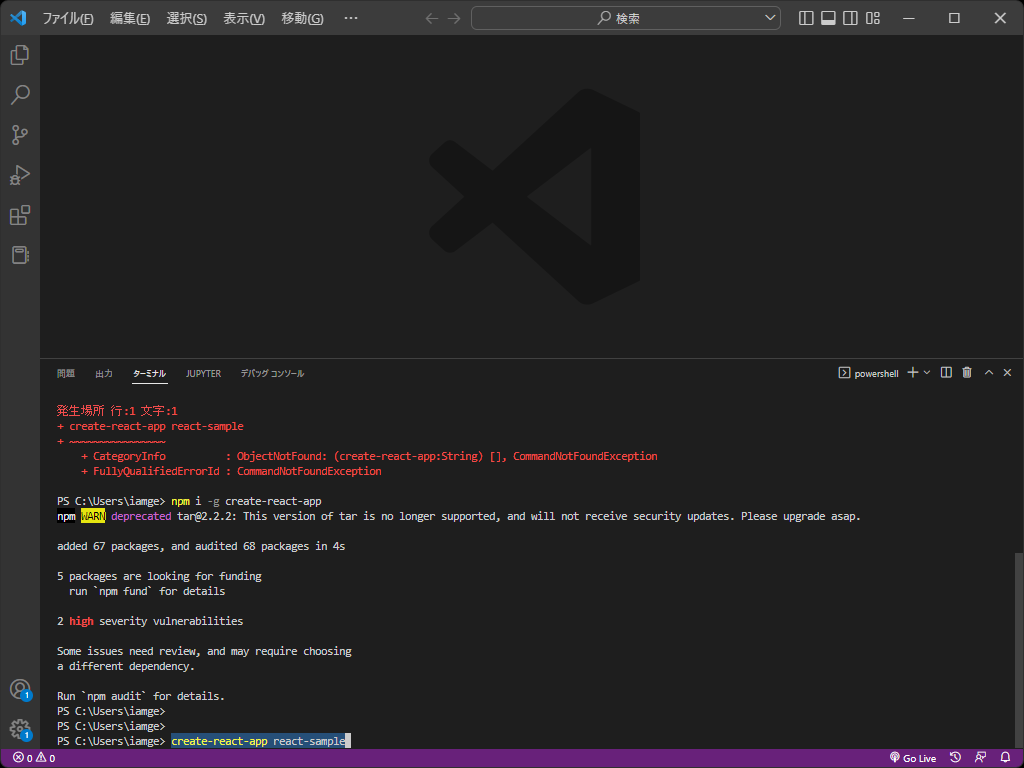
Task: Click the history clock status bar icon
Action: (x=955, y=758)
